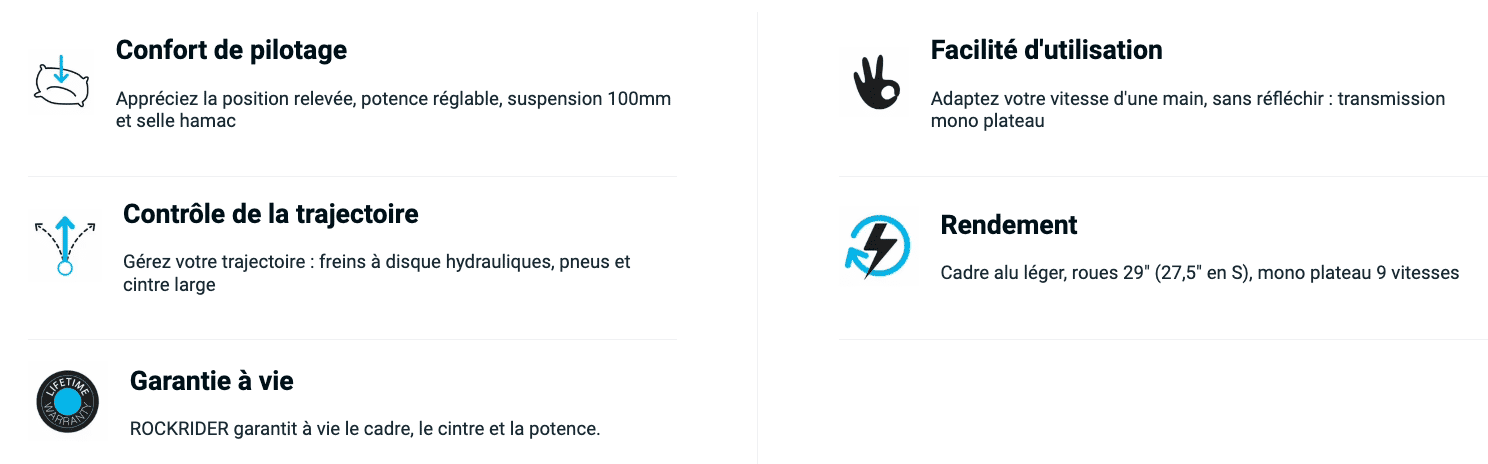
Task: Click the Cadre alu léger description
Action: (x=1200, y=273)
